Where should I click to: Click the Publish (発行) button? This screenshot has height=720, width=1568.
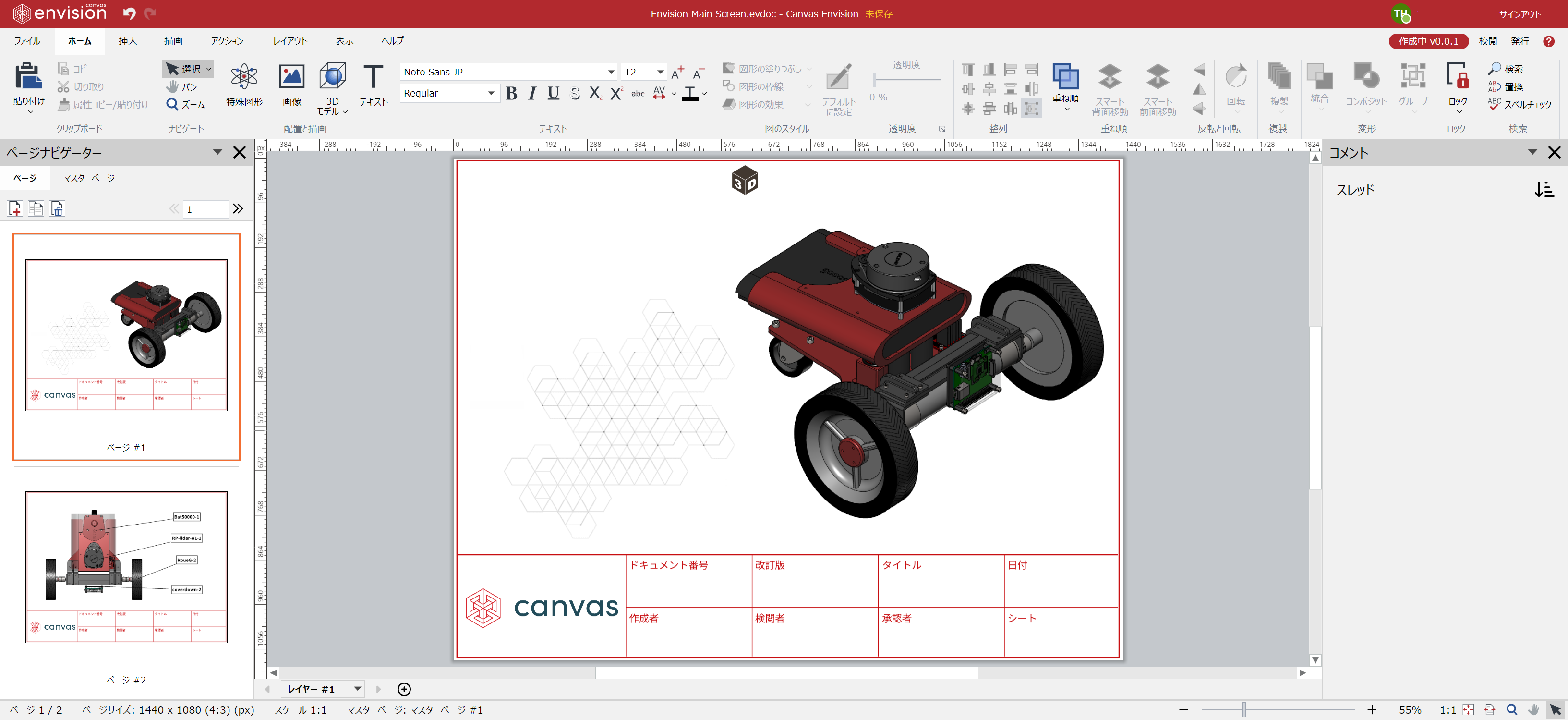point(1520,41)
